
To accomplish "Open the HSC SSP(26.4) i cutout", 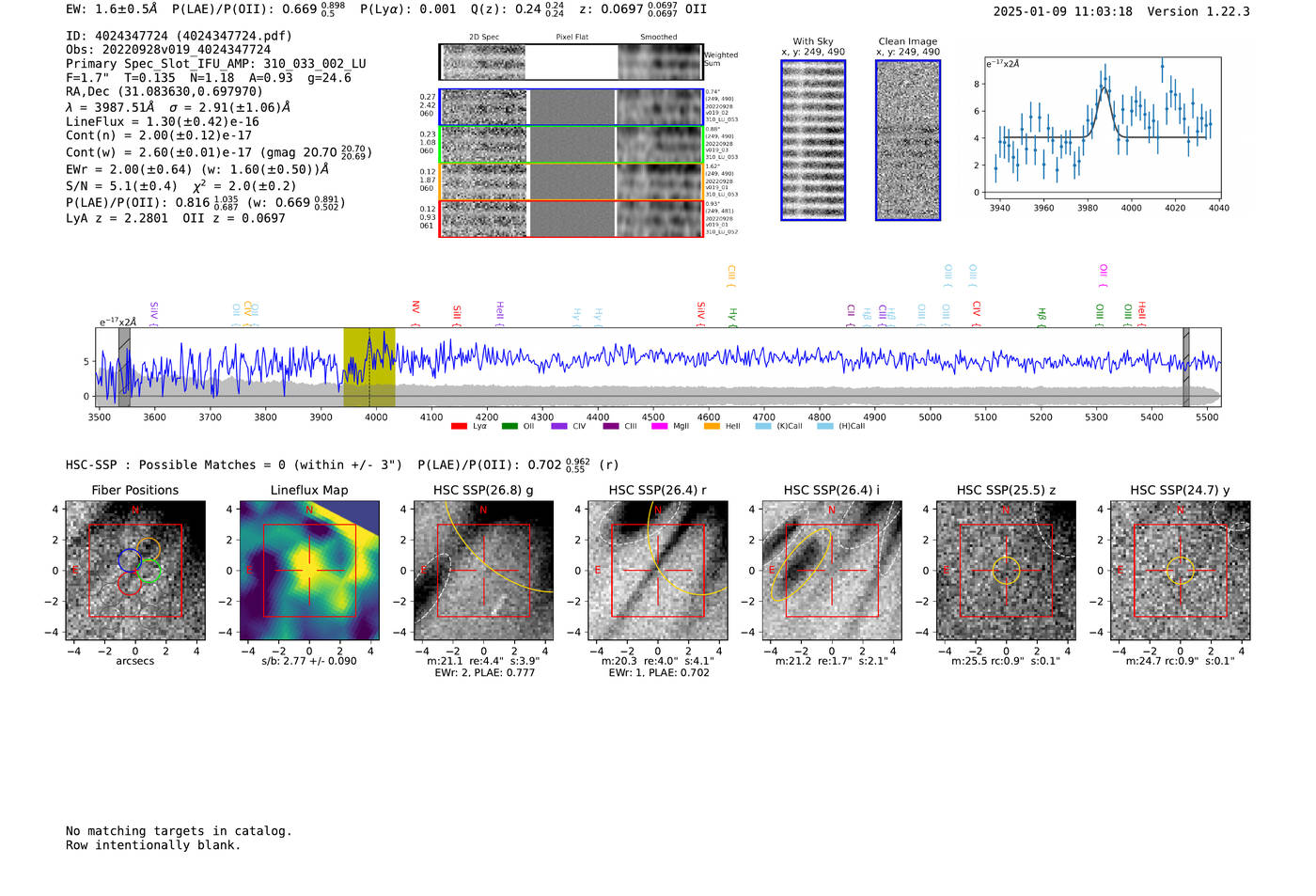I will (832, 571).
